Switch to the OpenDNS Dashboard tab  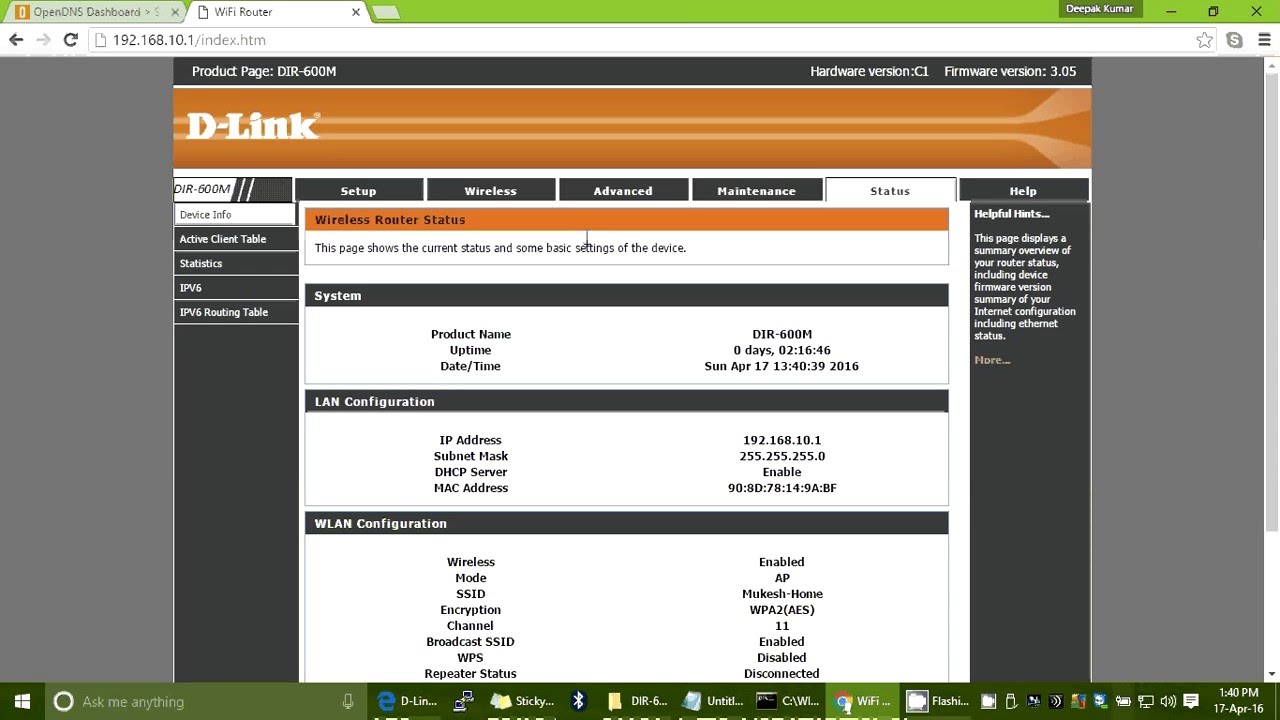click(x=95, y=12)
